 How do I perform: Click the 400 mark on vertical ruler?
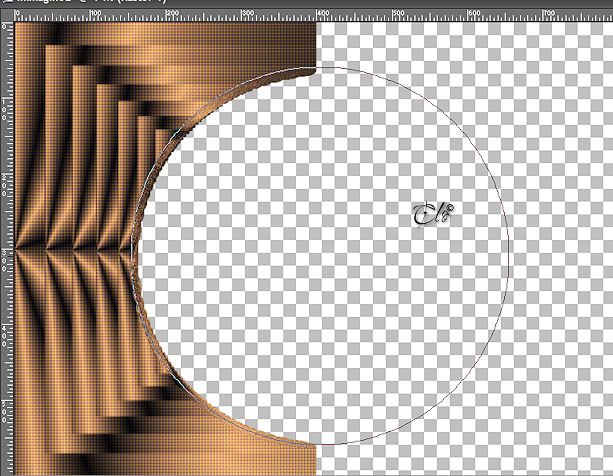[x=4, y=336]
